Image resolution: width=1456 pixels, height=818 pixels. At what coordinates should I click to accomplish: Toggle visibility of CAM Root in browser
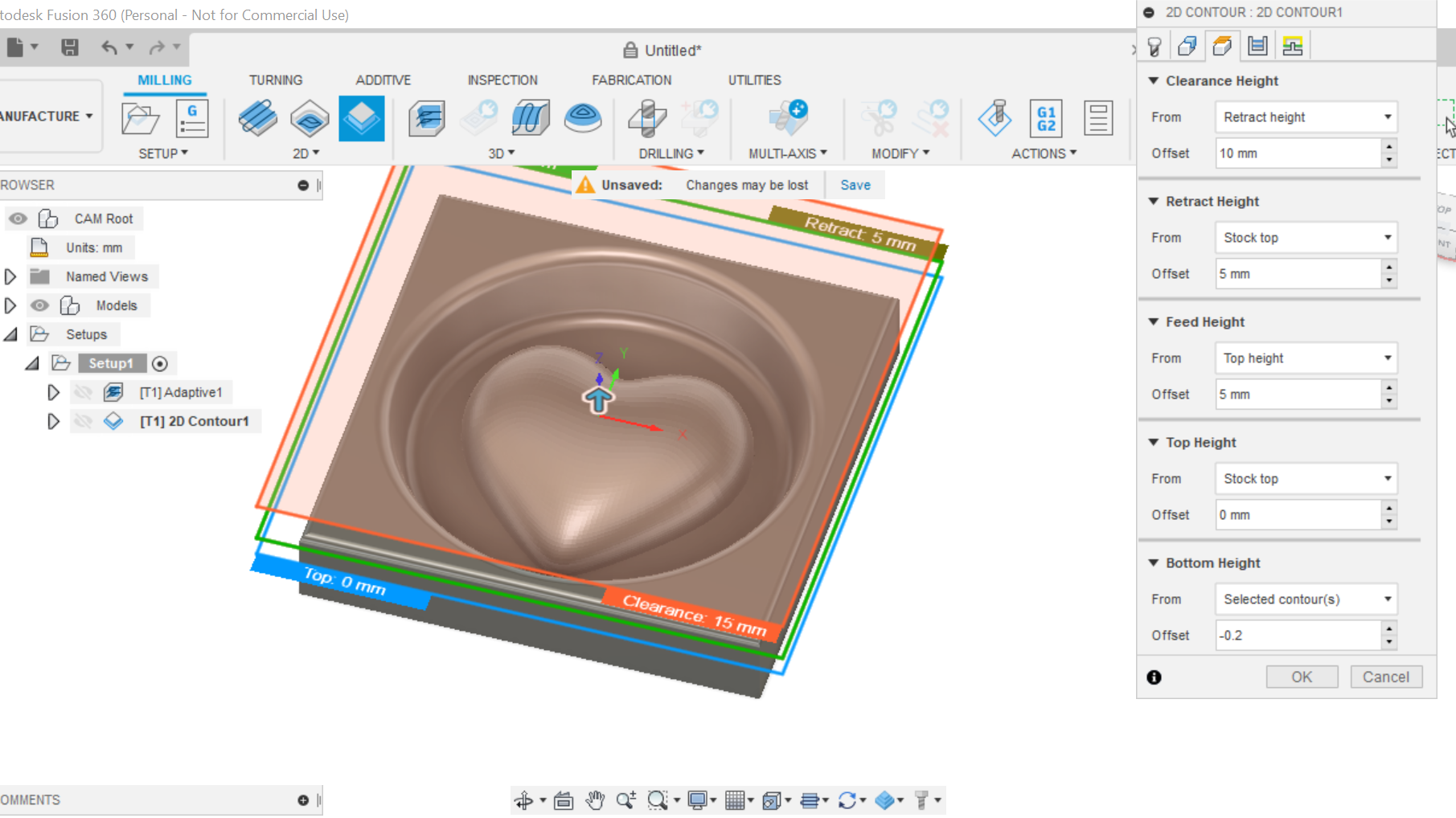pos(18,218)
